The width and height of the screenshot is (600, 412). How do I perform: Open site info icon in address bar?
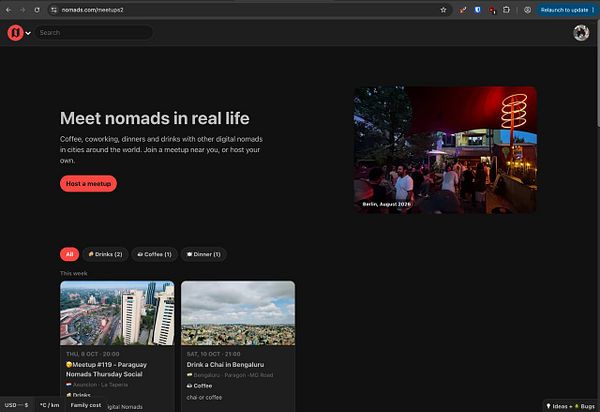pyautogui.click(x=54, y=10)
